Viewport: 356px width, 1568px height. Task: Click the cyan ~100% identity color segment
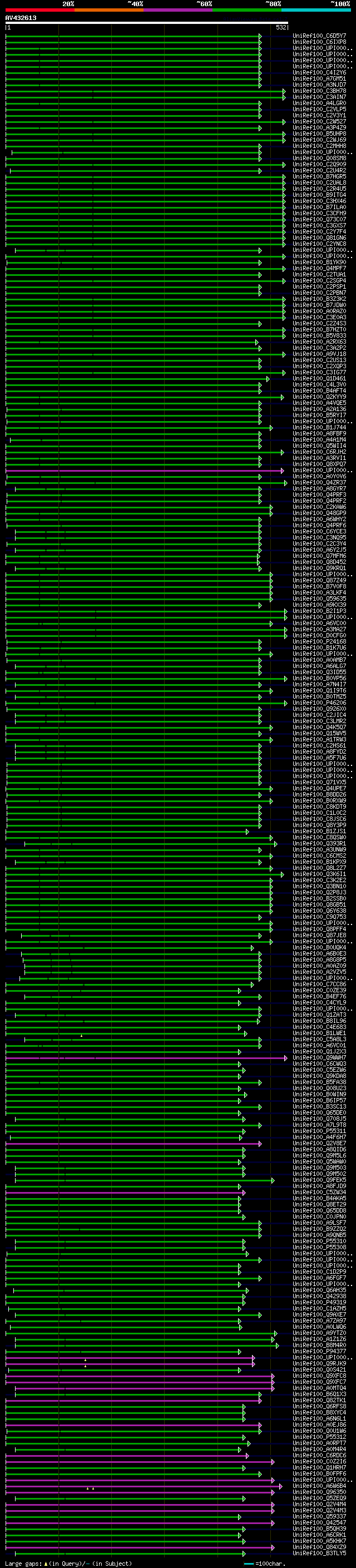click(x=316, y=11)
